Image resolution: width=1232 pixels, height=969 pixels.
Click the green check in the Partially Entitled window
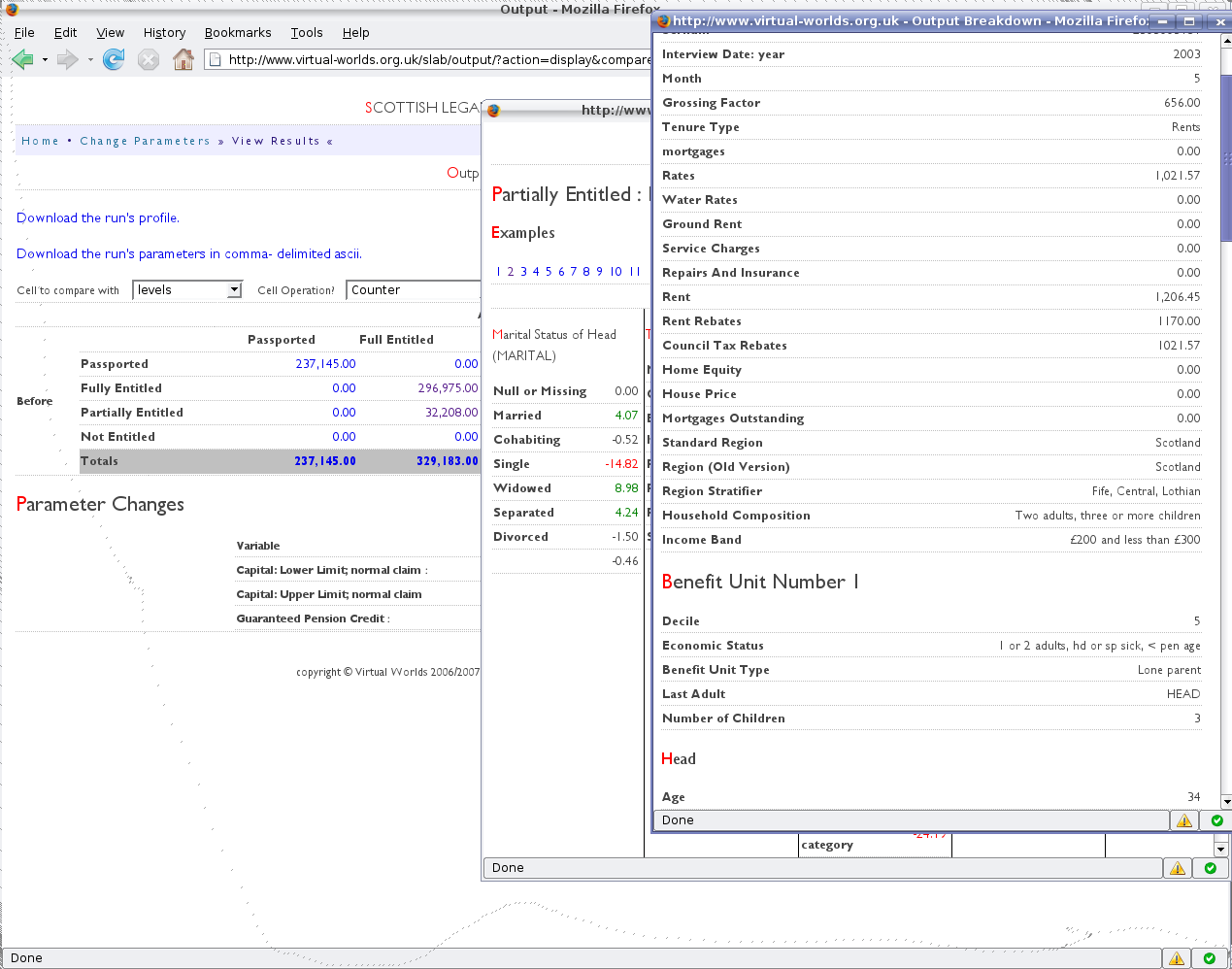[x=1211, y=867]
